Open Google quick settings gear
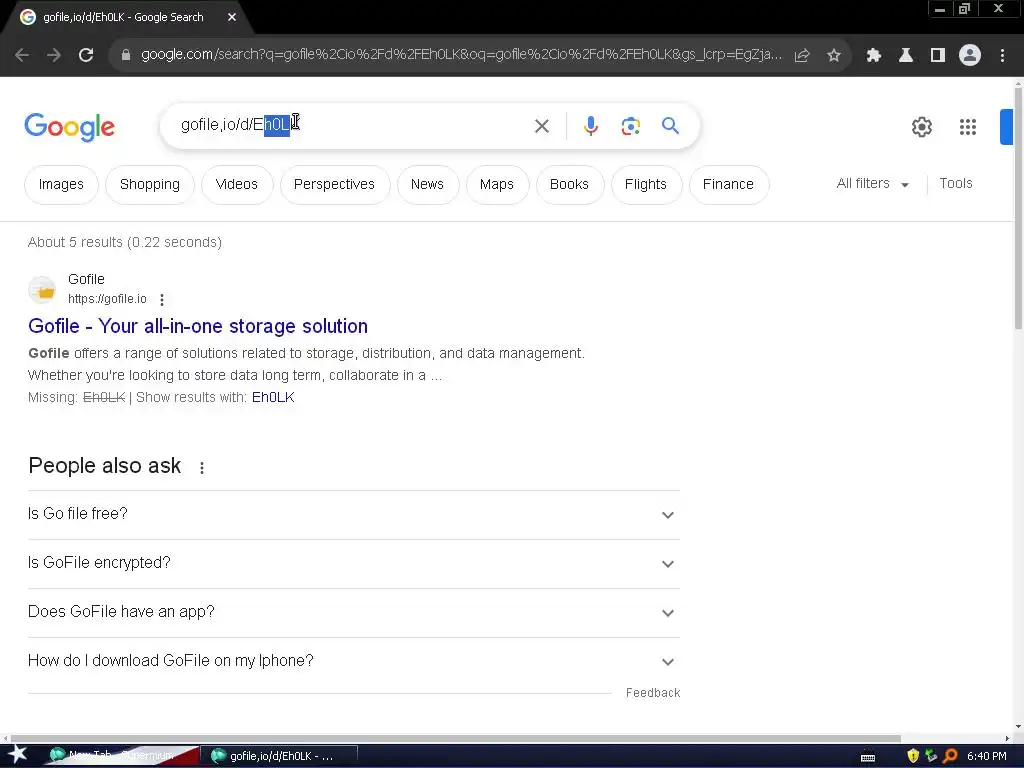The image size is (1024, 768). 922,127
